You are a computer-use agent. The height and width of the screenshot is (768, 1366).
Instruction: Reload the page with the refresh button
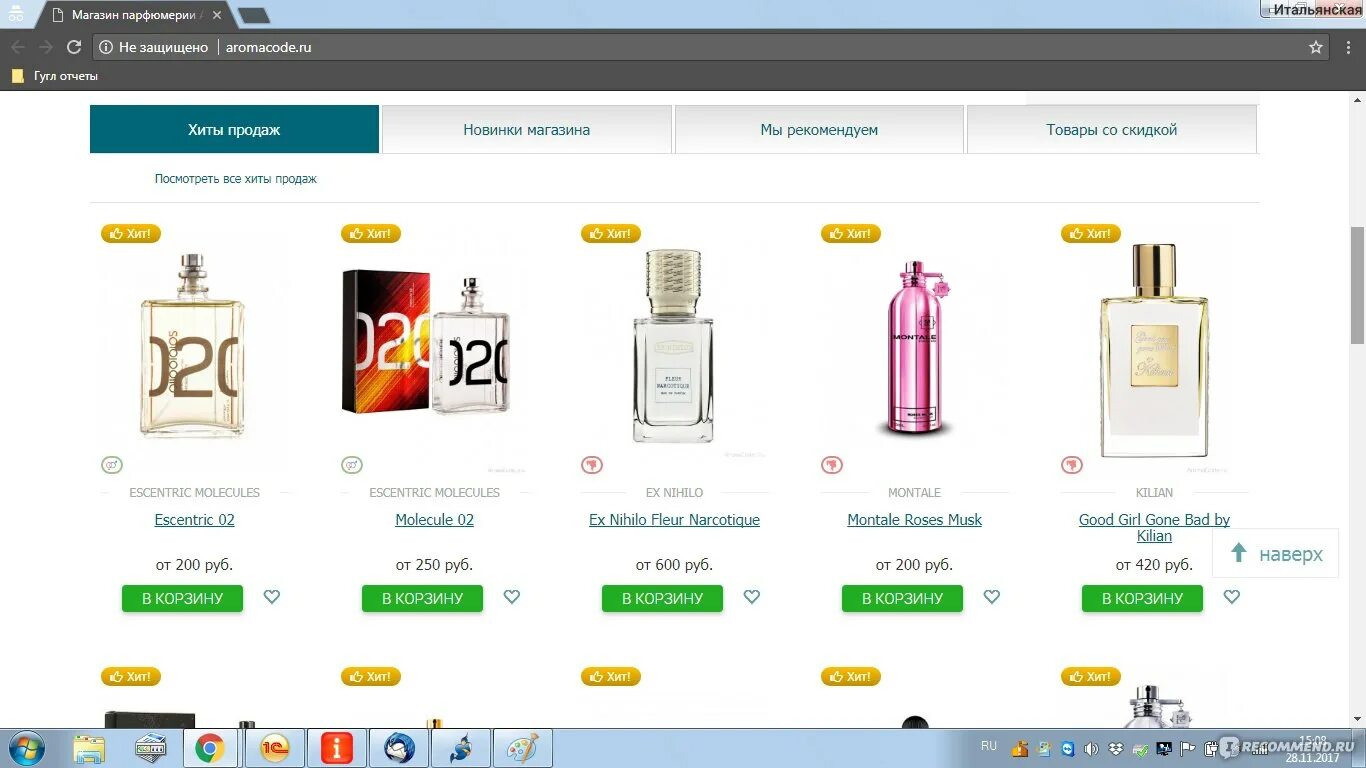click(x=74, y=47)
